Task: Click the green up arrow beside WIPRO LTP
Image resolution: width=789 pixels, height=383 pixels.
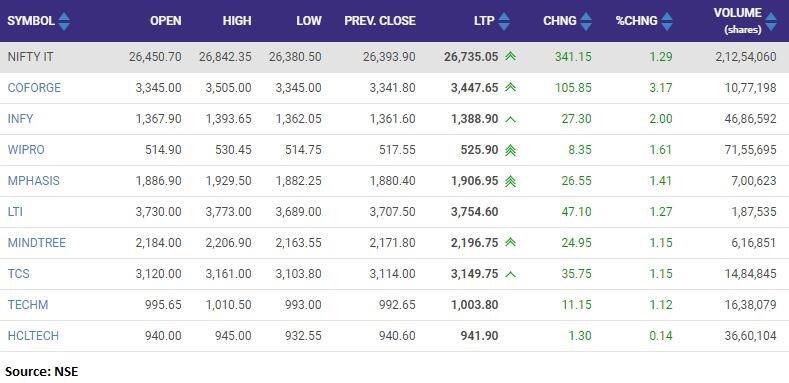Action: click(510, 150)
